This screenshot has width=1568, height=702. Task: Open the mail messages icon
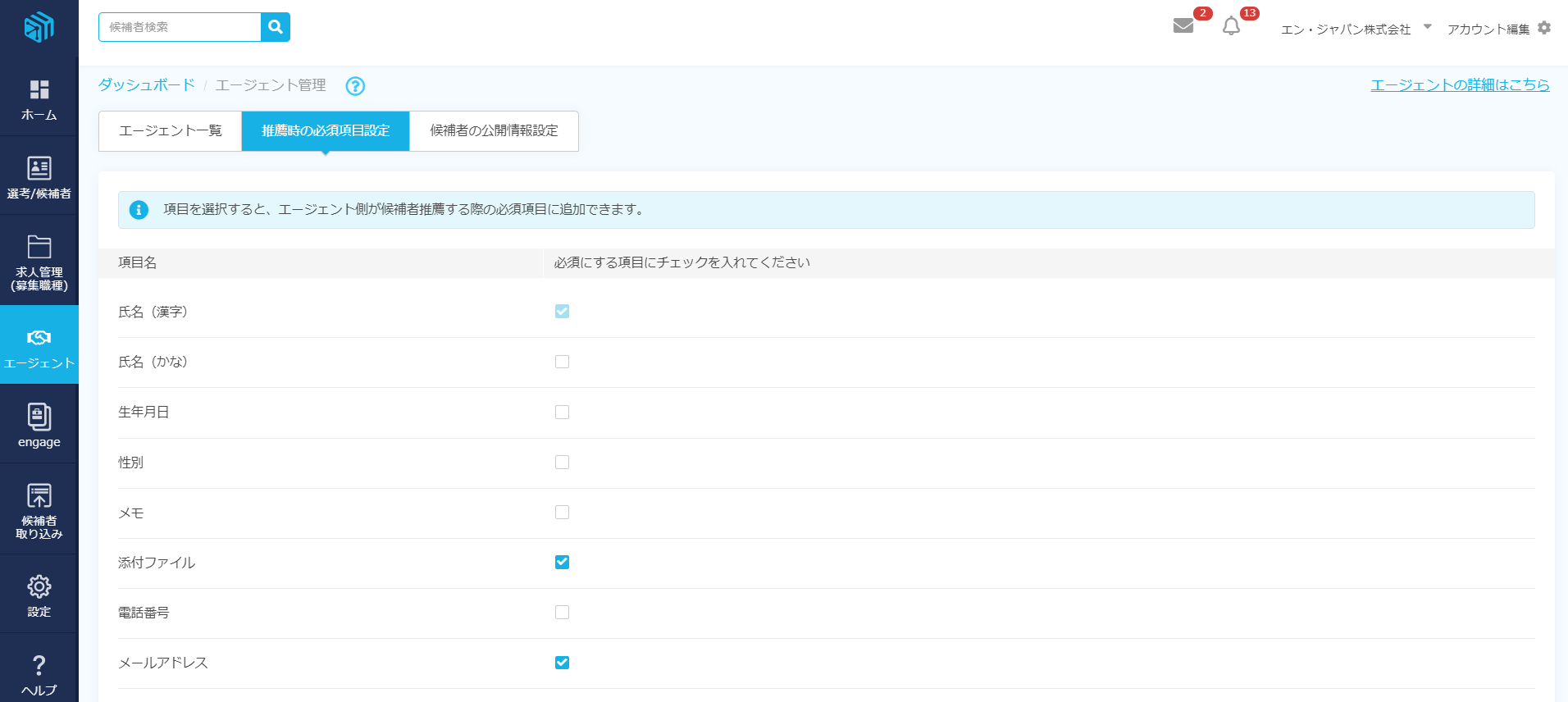1183,26
